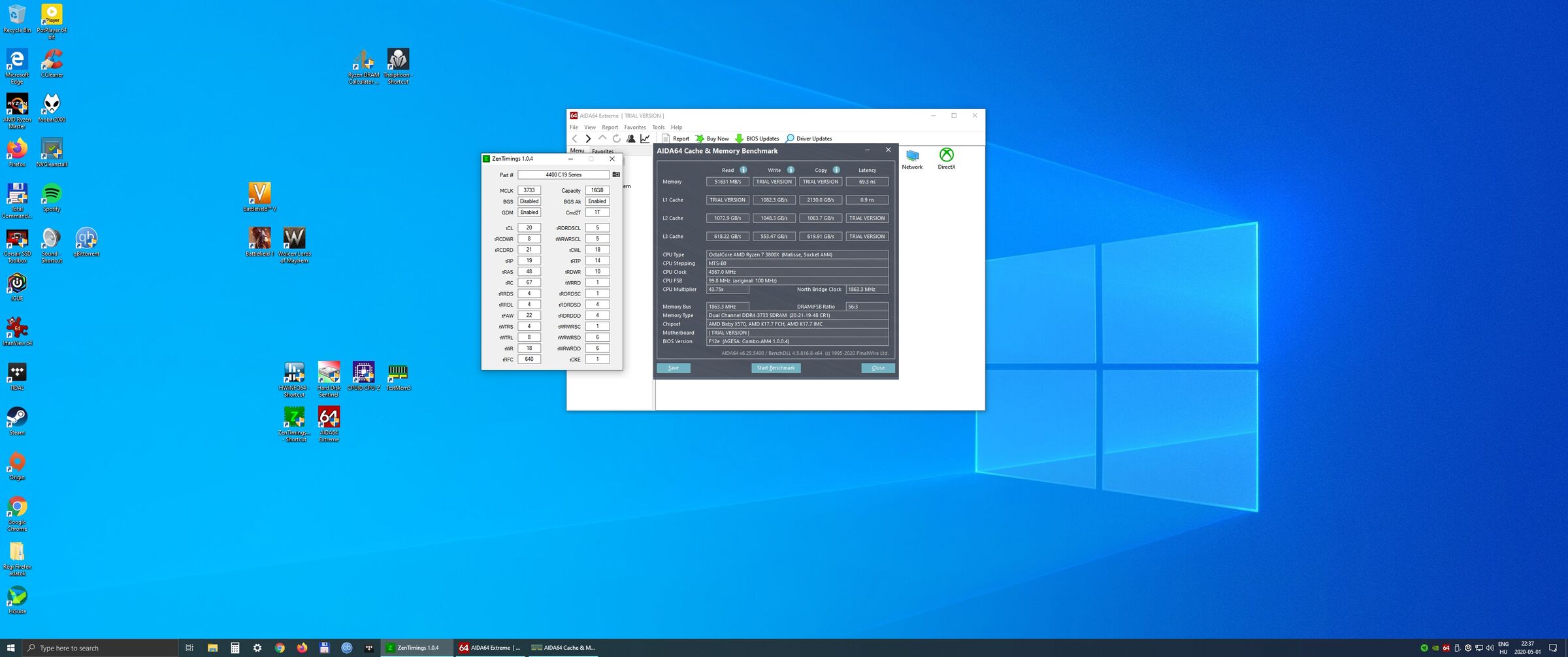The image size is (1568, 657).
Task: Open the View menu in AIDA64
Action: tap(590, 127)
